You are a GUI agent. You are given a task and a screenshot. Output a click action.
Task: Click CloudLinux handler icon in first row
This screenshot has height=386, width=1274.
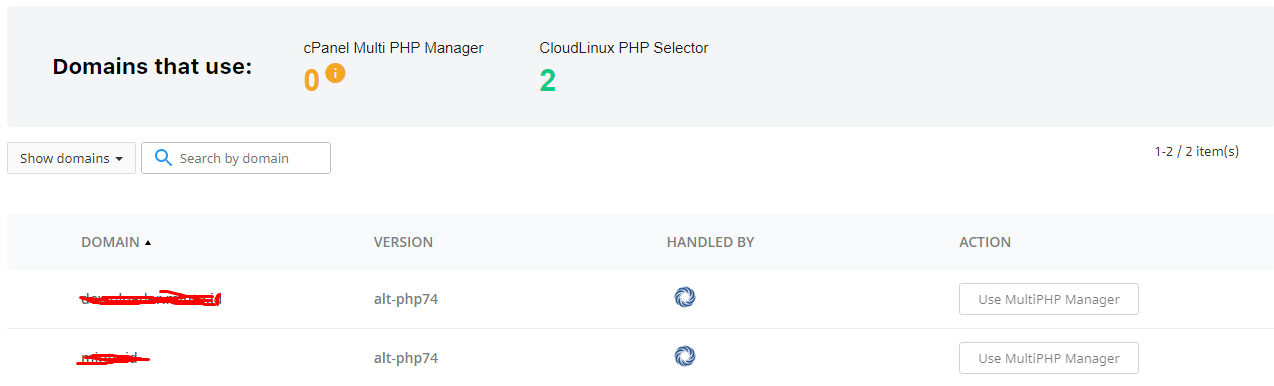pyautogui.click(x=685, y=297)
